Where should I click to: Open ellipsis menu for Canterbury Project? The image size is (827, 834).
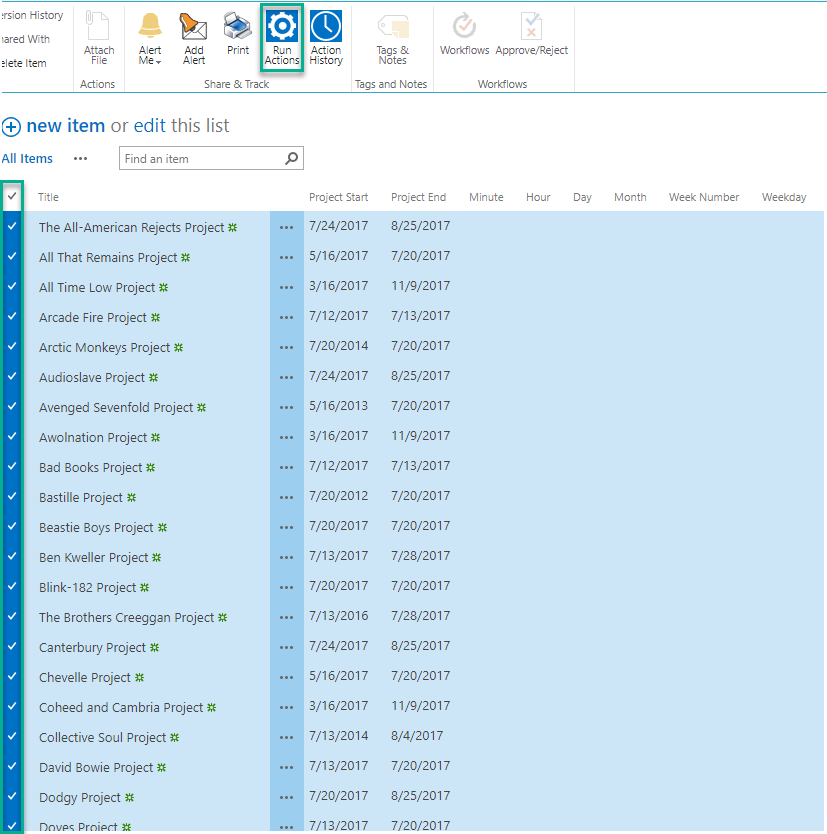pos(287,648)
